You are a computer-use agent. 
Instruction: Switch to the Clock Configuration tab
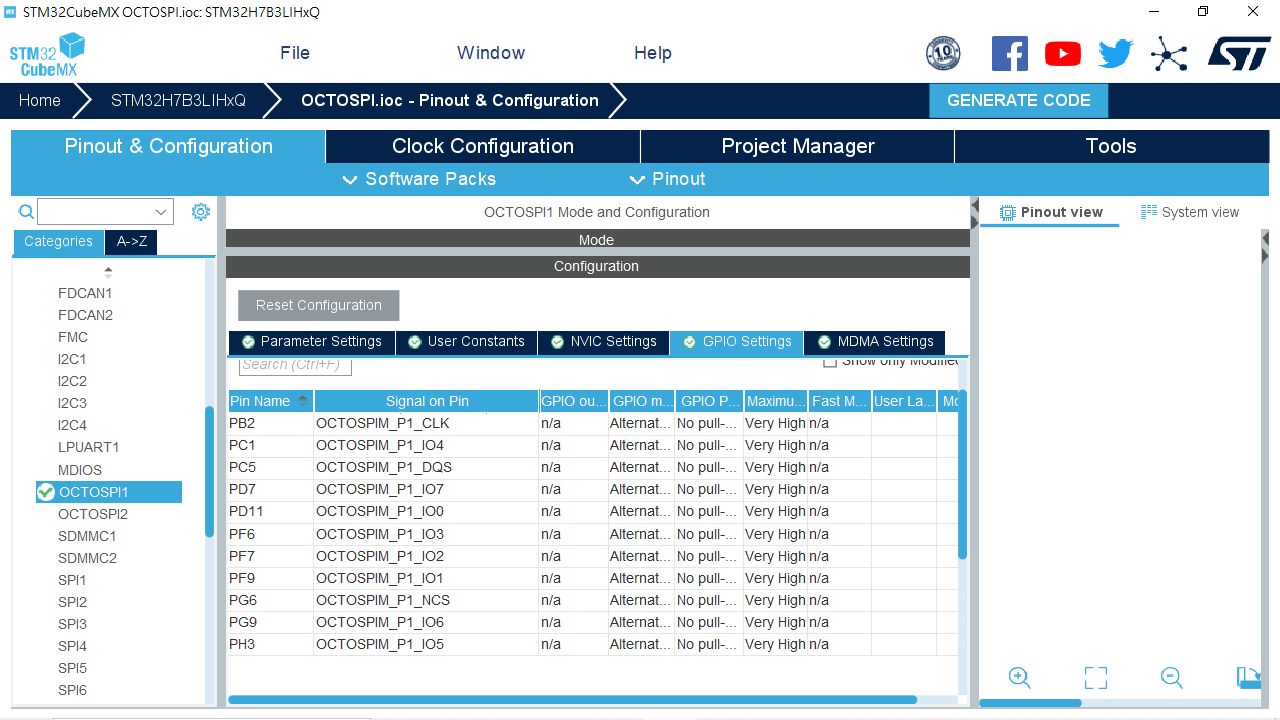[x=483, y=146]
